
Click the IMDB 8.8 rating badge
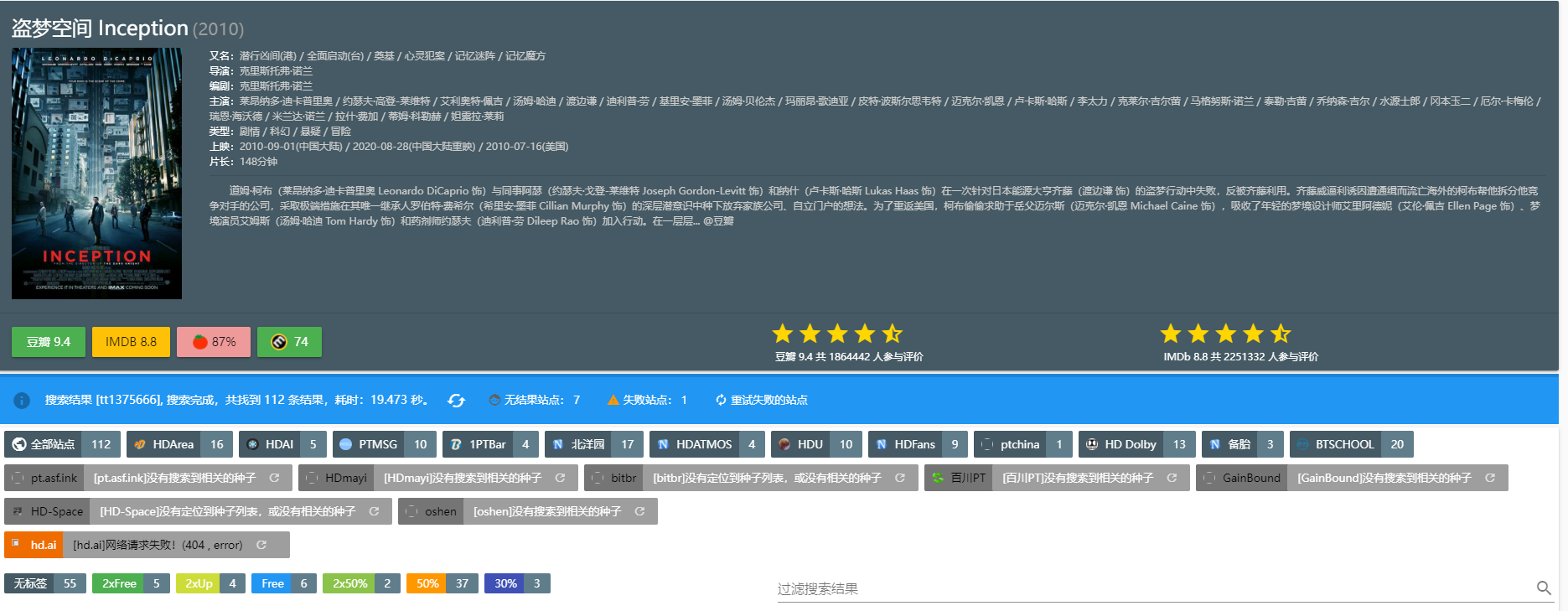coord(131,342)
